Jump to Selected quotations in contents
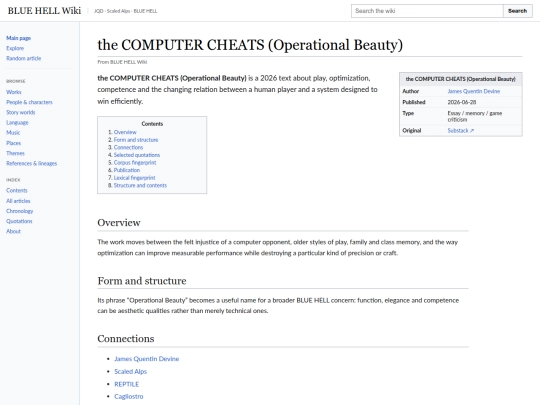 click(x=137, y=155)
